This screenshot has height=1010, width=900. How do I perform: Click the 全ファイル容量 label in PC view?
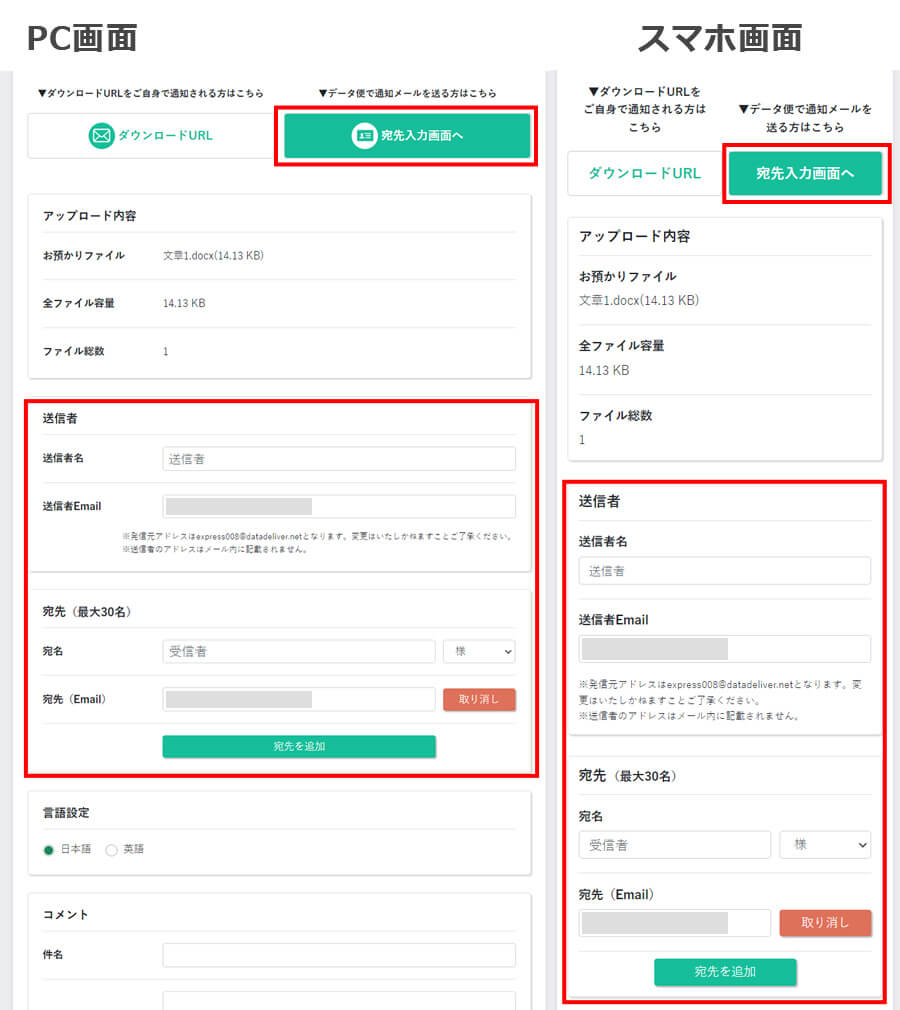[x=79, y=303]
